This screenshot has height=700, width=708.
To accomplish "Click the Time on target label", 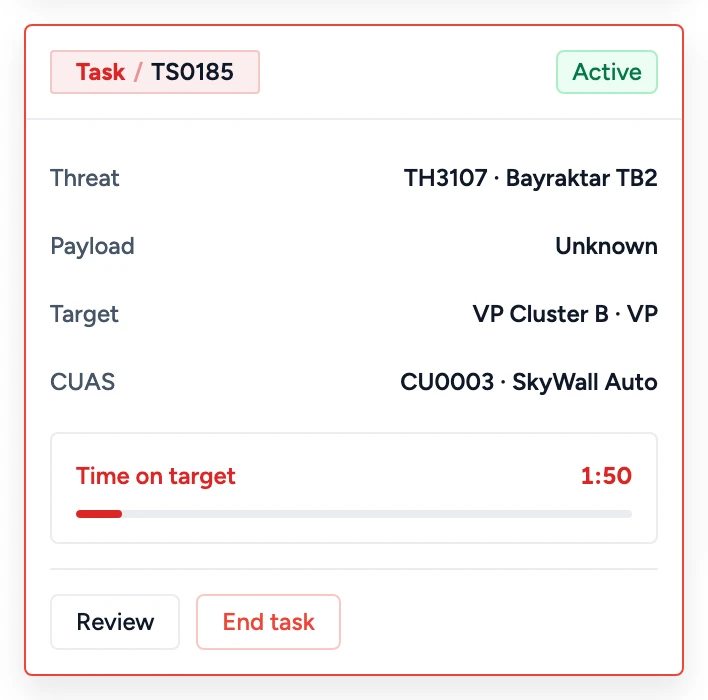I will (156, 476).
